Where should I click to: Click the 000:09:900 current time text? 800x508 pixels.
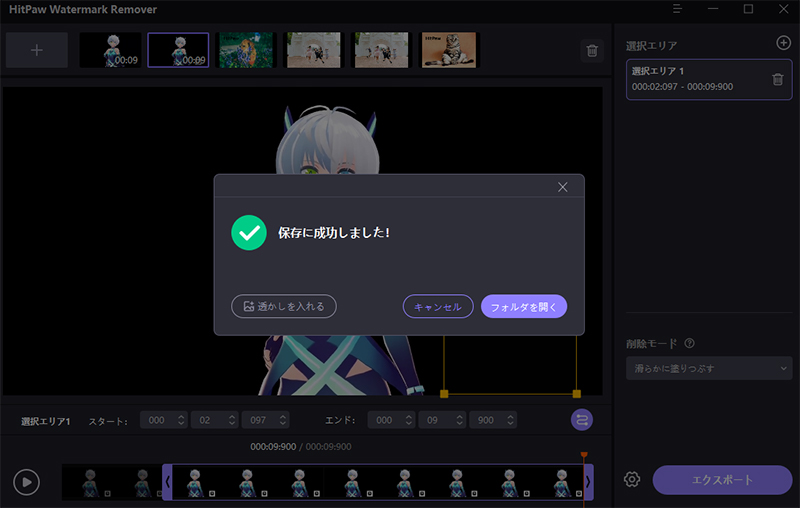[x=273, y=447]
